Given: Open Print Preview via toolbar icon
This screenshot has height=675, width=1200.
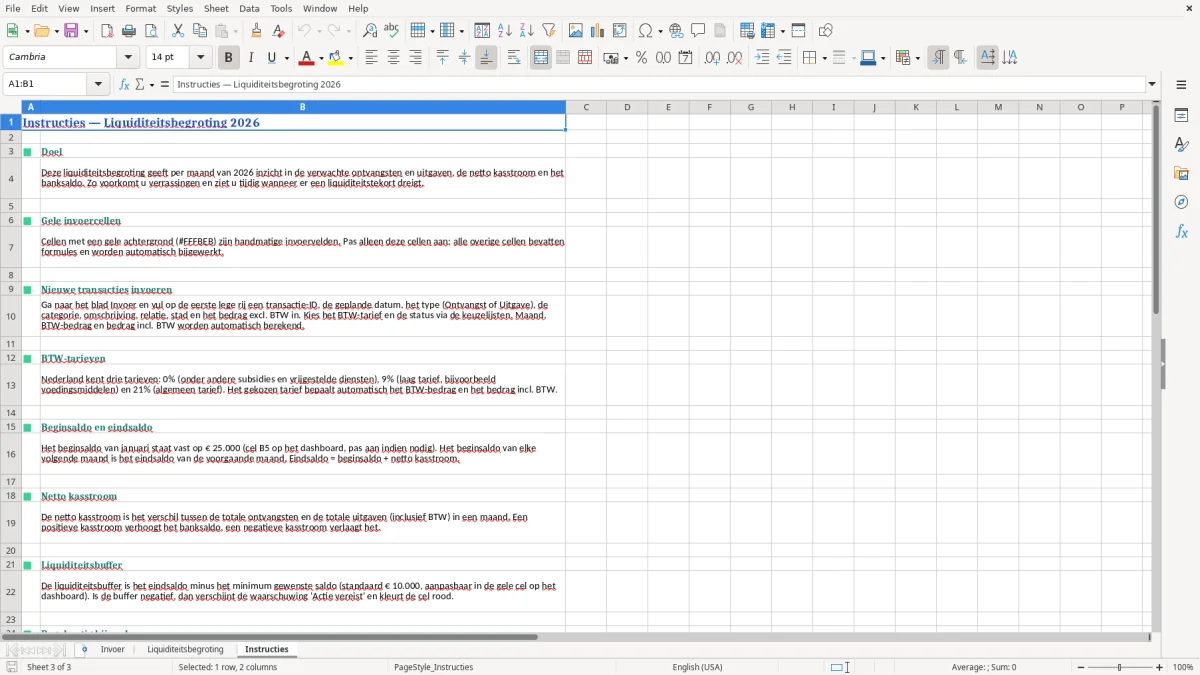Looking at the screenshot, I should click(x=150, y=31).
